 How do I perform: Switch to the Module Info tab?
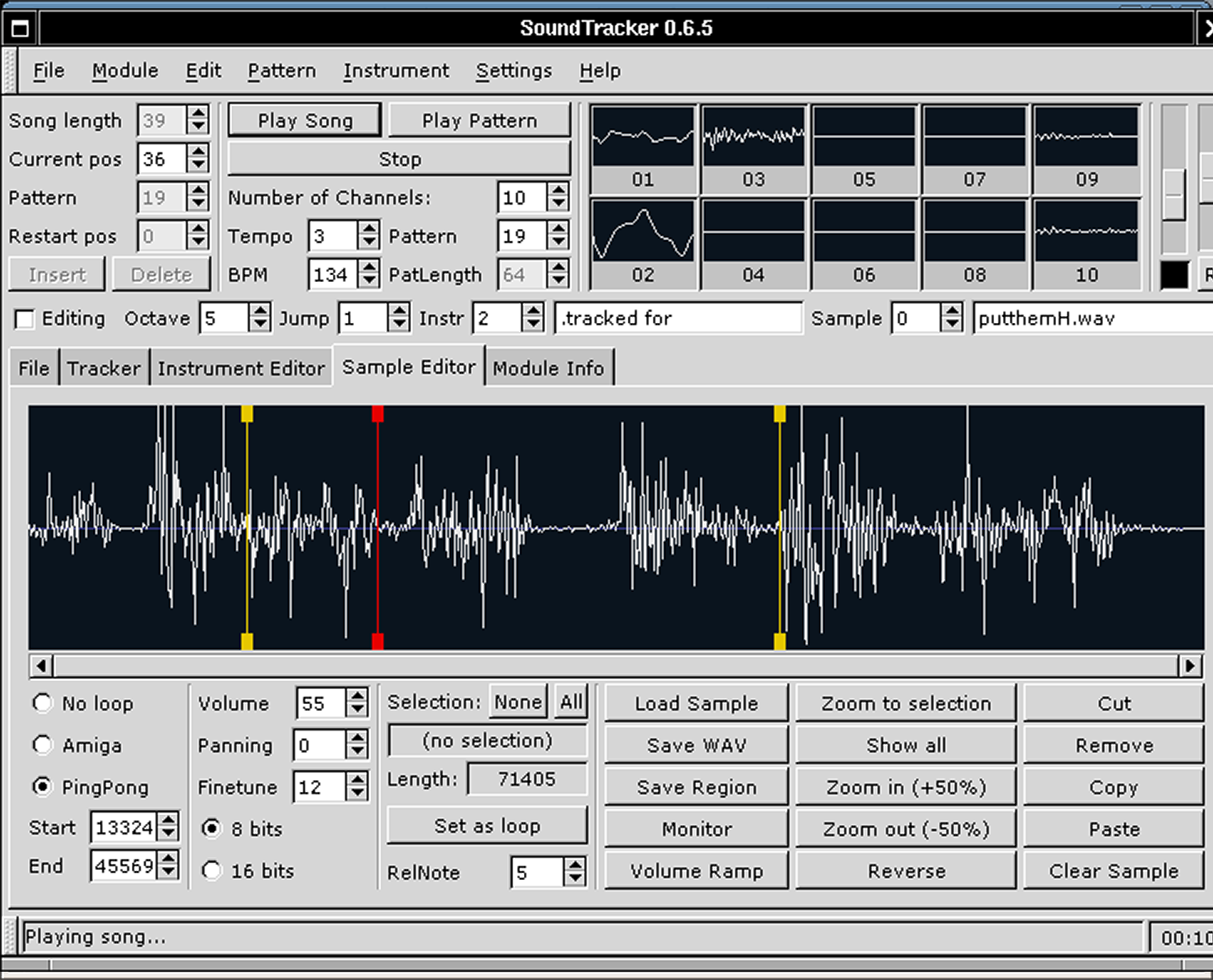tap(548, 368)
